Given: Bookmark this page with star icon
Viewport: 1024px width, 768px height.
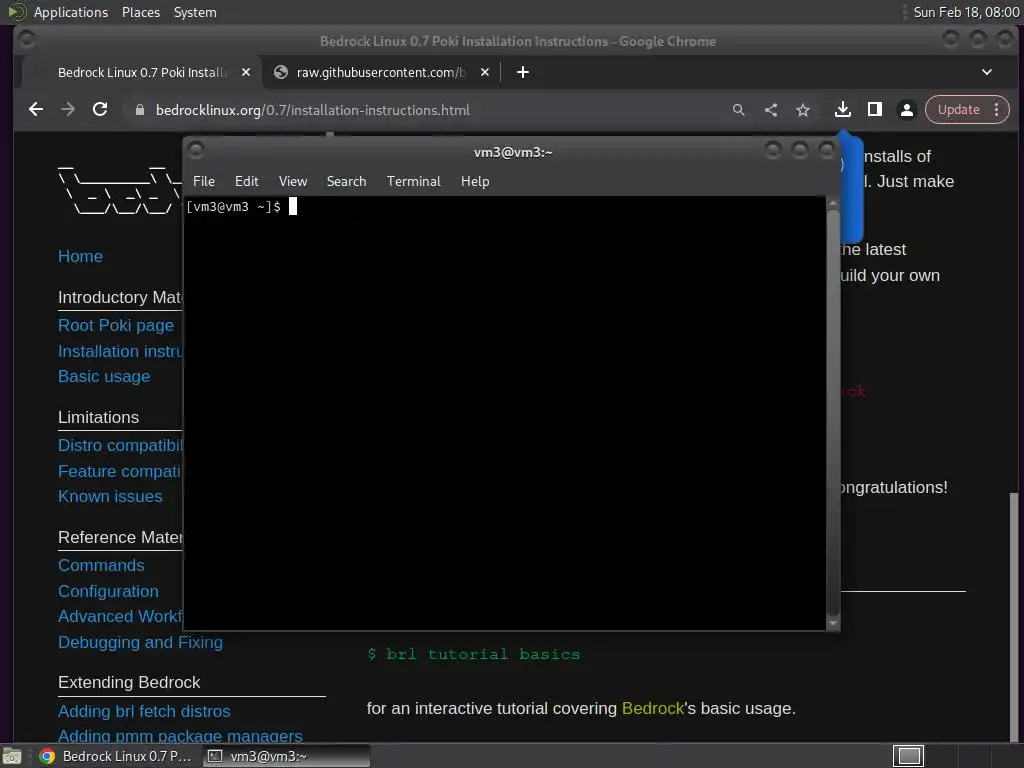Looking at the screenshot, I should [803, 110].
